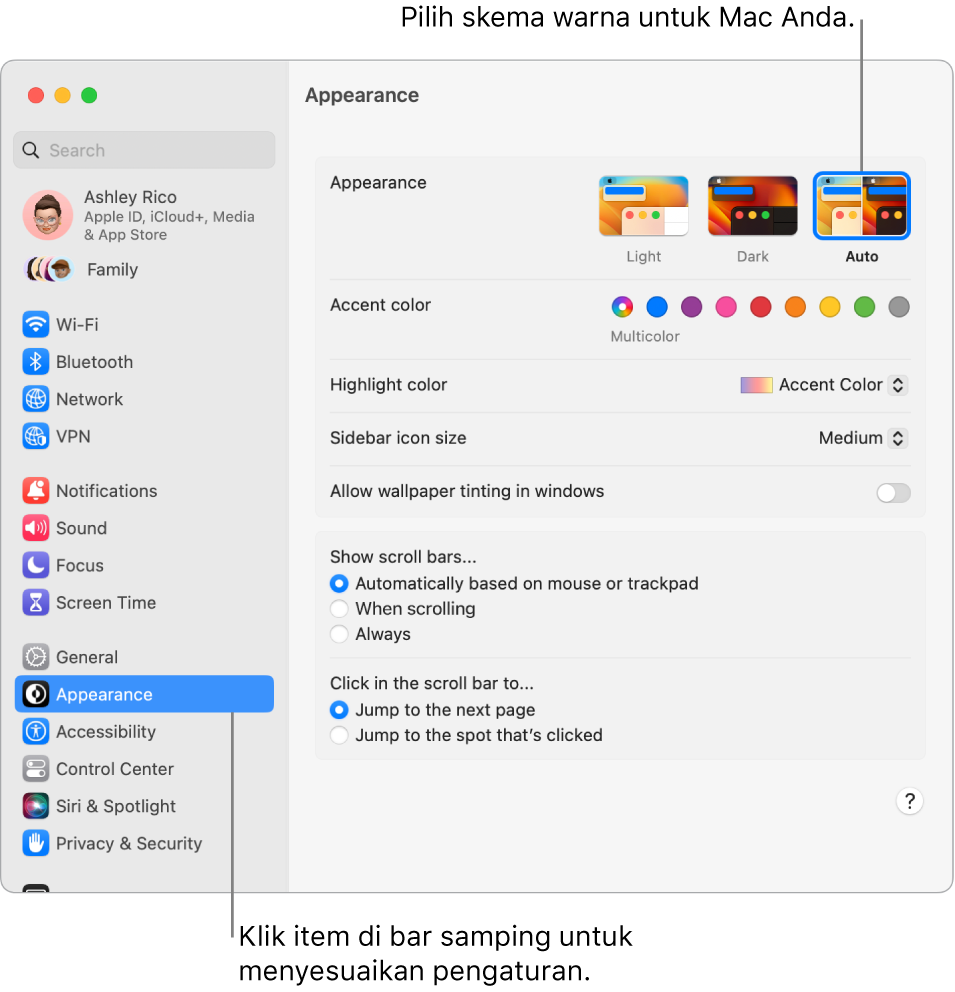This screenshot has height=992, width=955.
Task: Click the Sound speaker icon
Action: pyautogui.click(x=36, y=528)
